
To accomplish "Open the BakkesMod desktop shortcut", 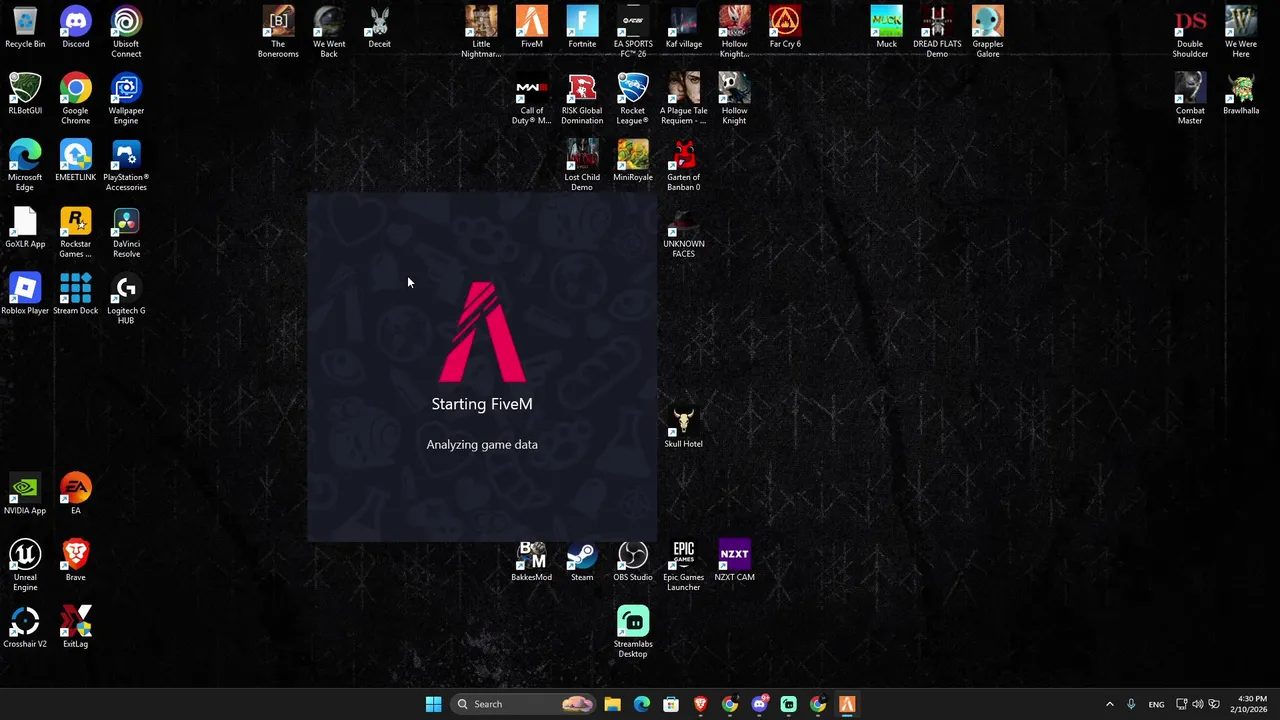I will [x=532, y=562].
